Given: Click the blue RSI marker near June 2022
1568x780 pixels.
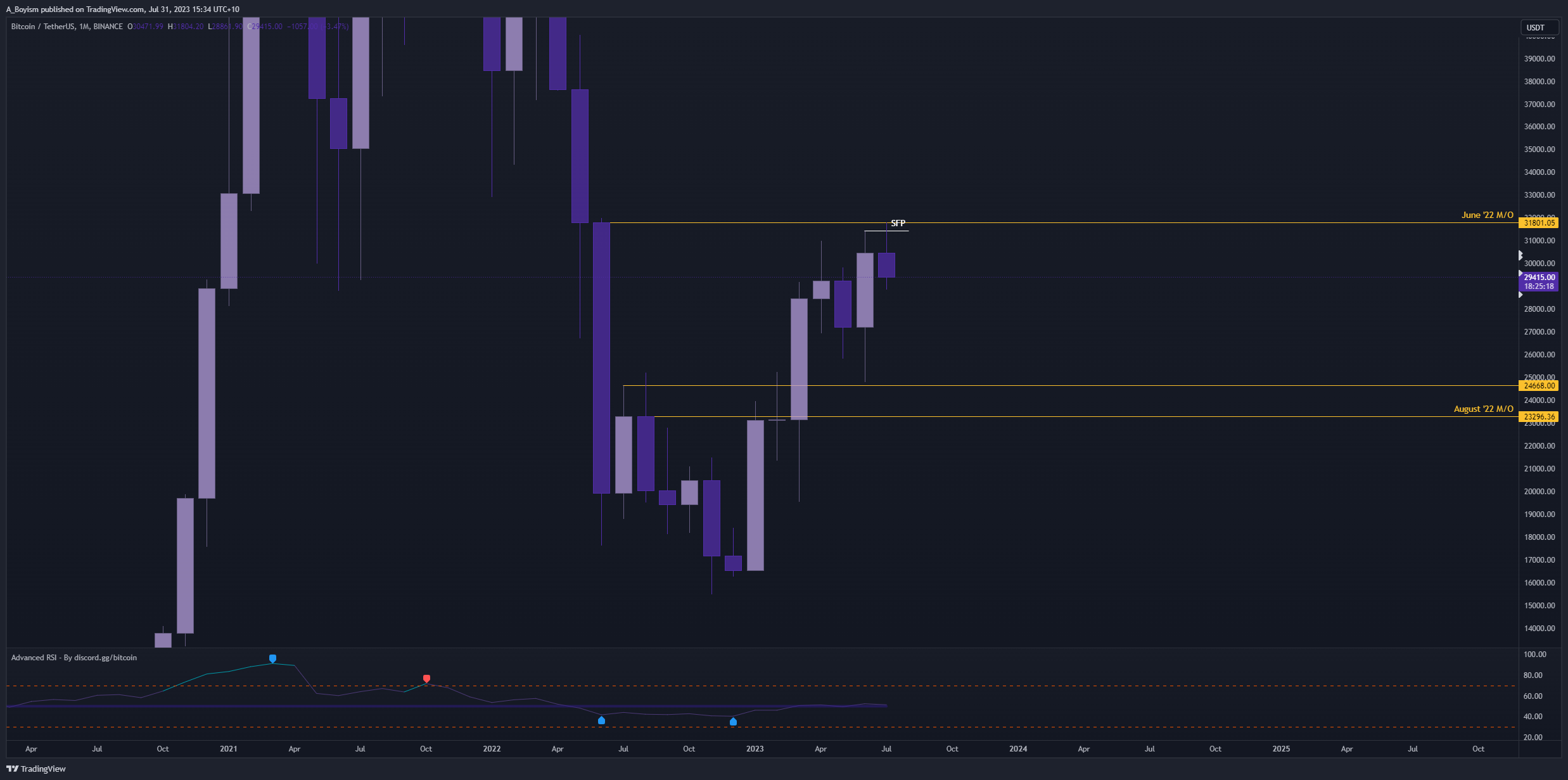Looking at the screenshot, I should [x=601, y=720].
